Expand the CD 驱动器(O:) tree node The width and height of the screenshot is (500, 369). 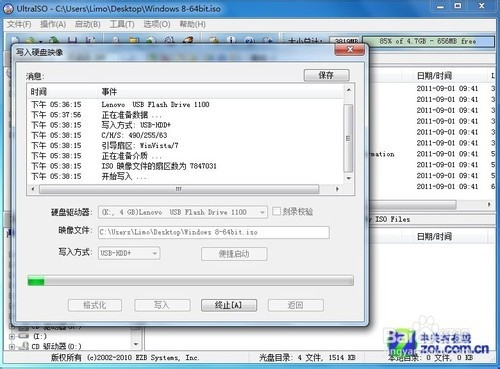click(x=12, y=347)
